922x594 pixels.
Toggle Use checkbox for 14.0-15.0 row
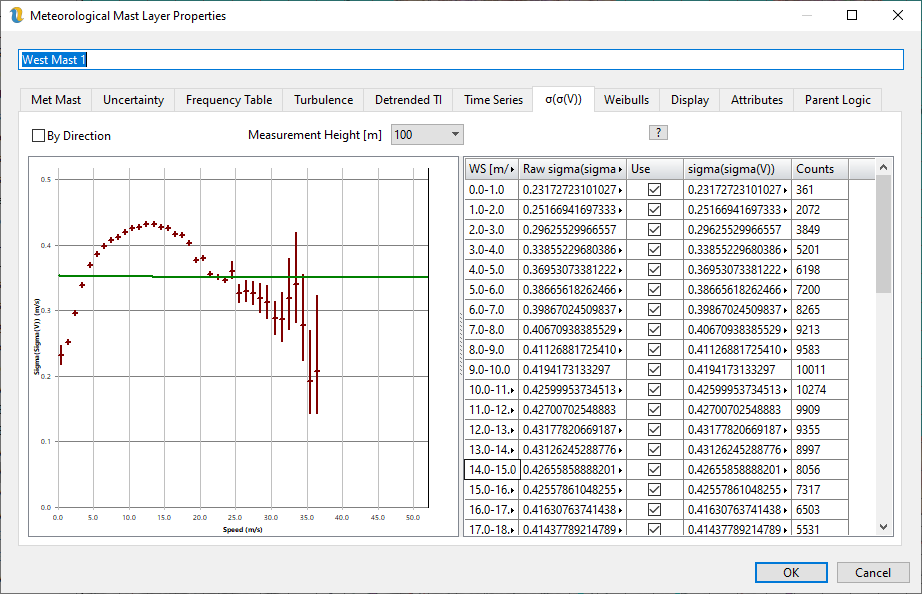[x=654, y=469]
